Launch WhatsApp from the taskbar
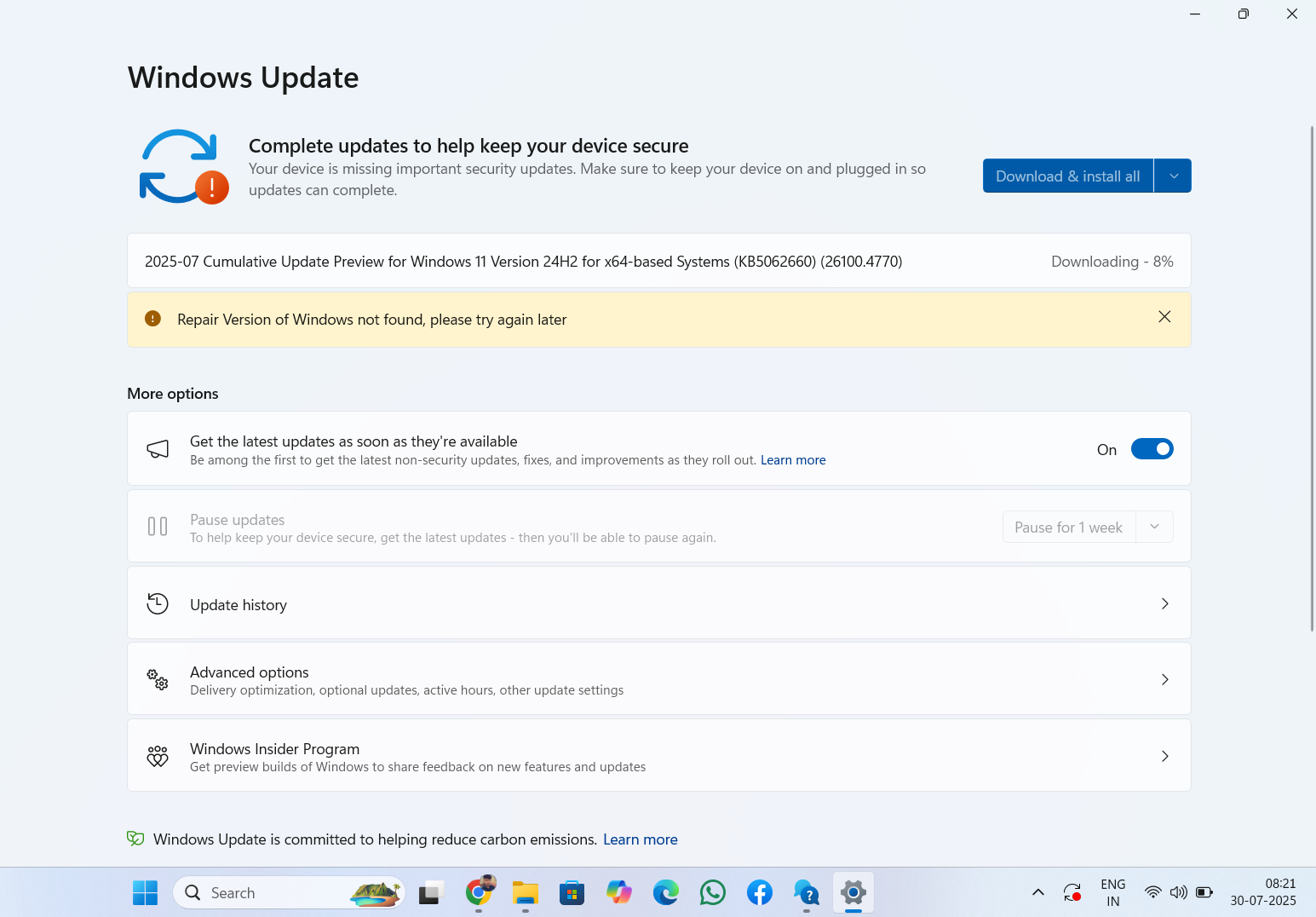 [x=712, y=892]
